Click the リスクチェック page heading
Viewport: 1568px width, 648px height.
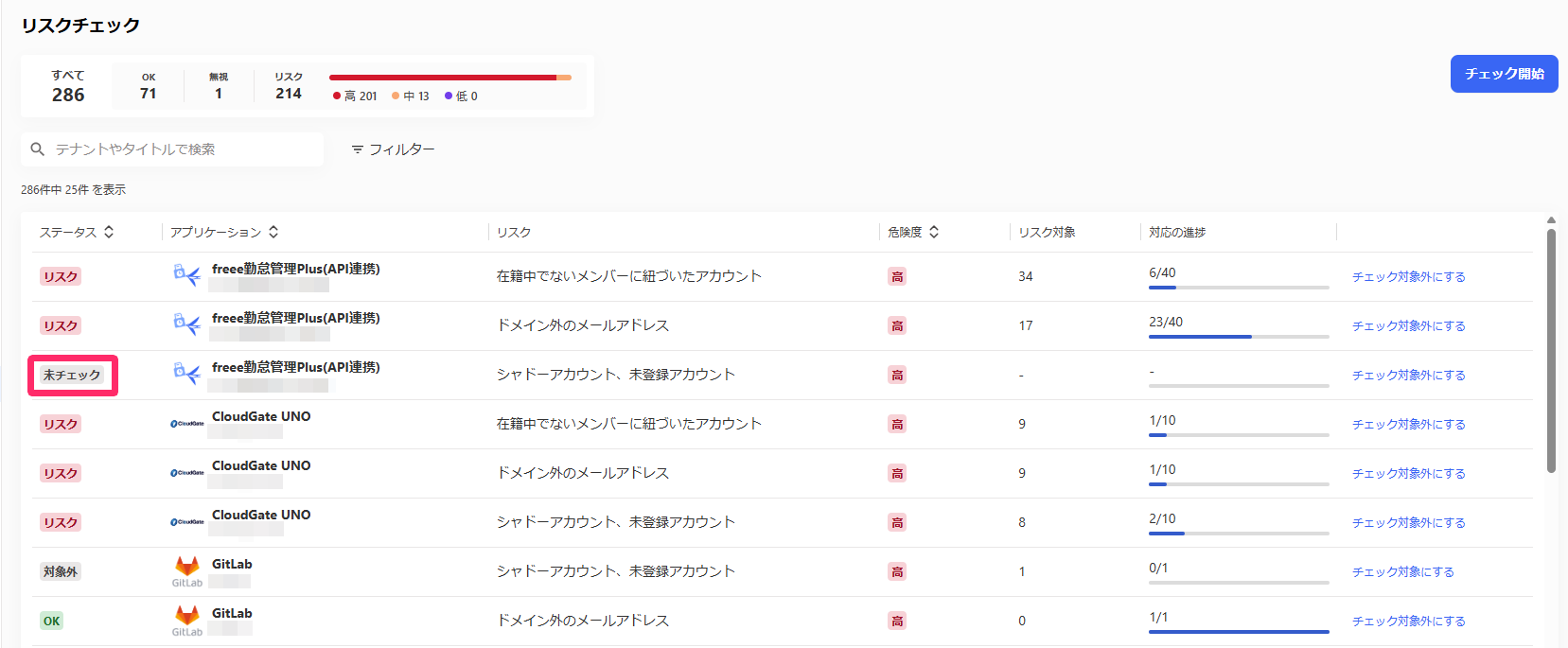[x=80, y=26]
